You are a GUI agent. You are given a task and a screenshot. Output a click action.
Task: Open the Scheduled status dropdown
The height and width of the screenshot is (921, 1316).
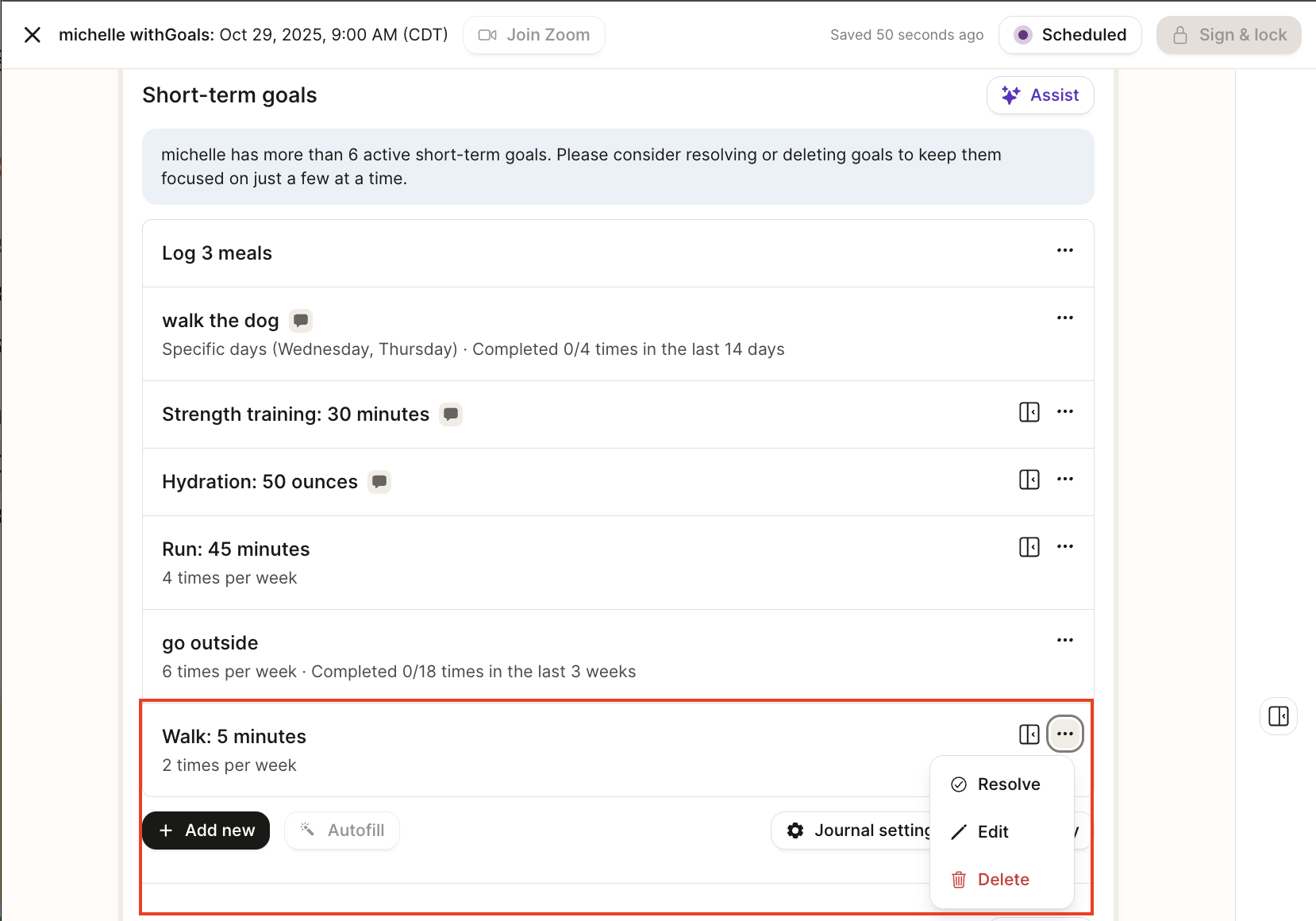tap(1070, 35)
